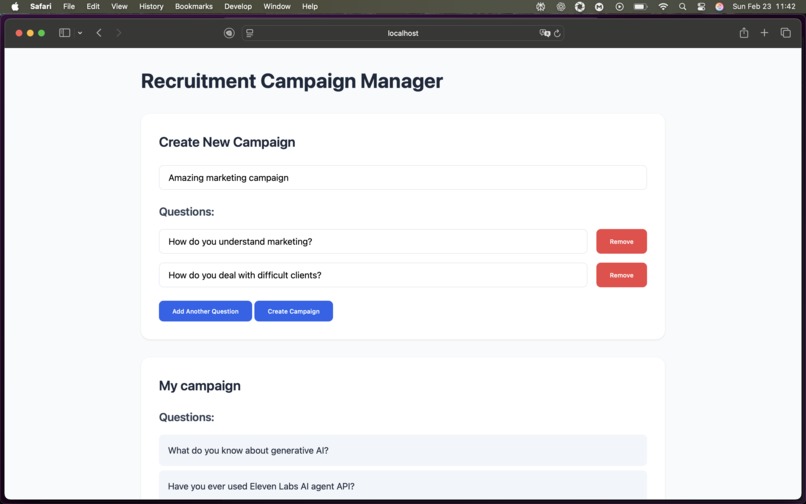
Task: Click the campaign name input field
Action: [402, 177]
